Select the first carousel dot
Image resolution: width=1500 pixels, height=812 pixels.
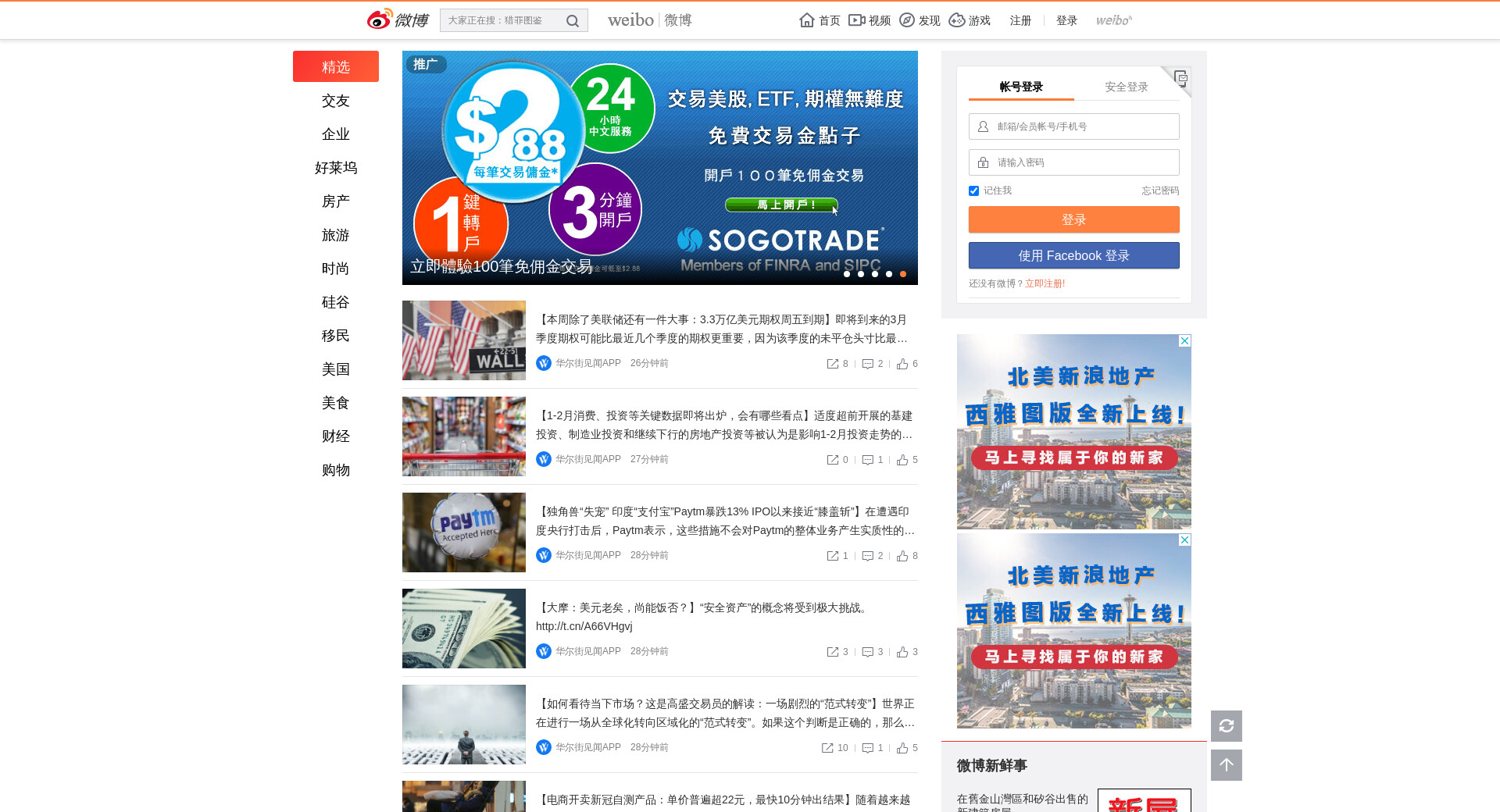(x=847, y=274)
